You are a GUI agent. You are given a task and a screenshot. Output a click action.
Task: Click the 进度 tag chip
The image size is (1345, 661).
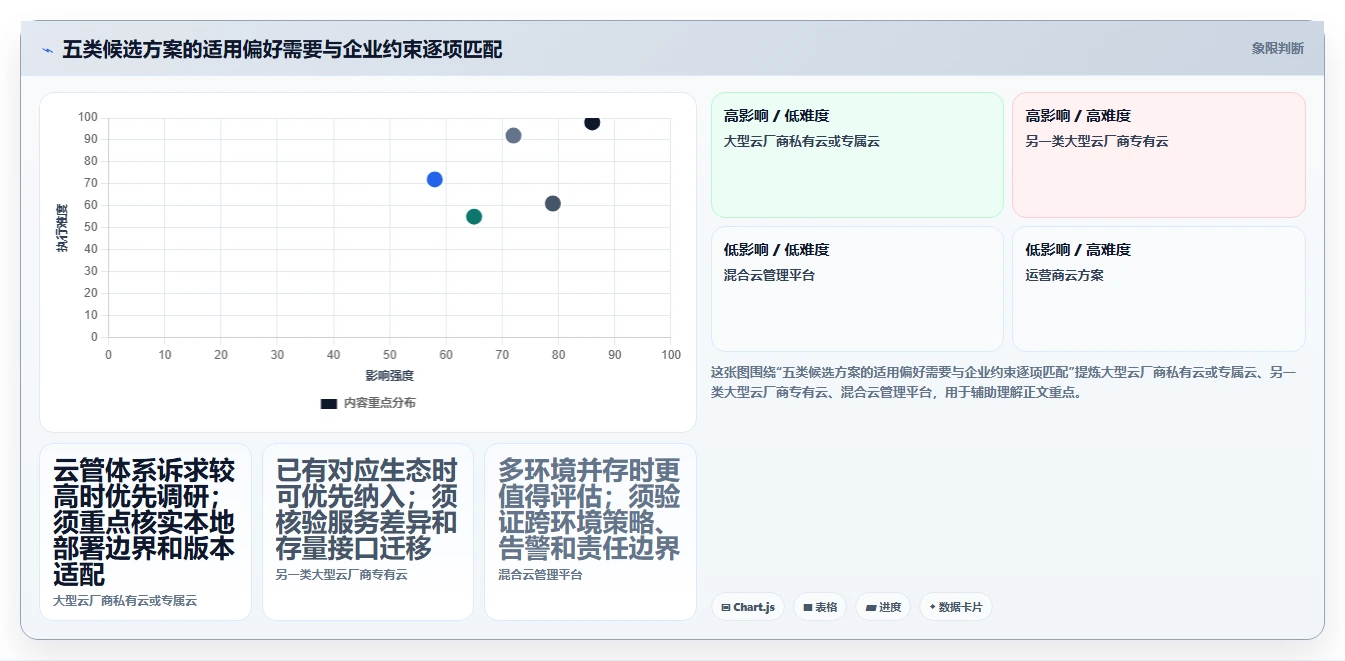[x=883, y=607]
